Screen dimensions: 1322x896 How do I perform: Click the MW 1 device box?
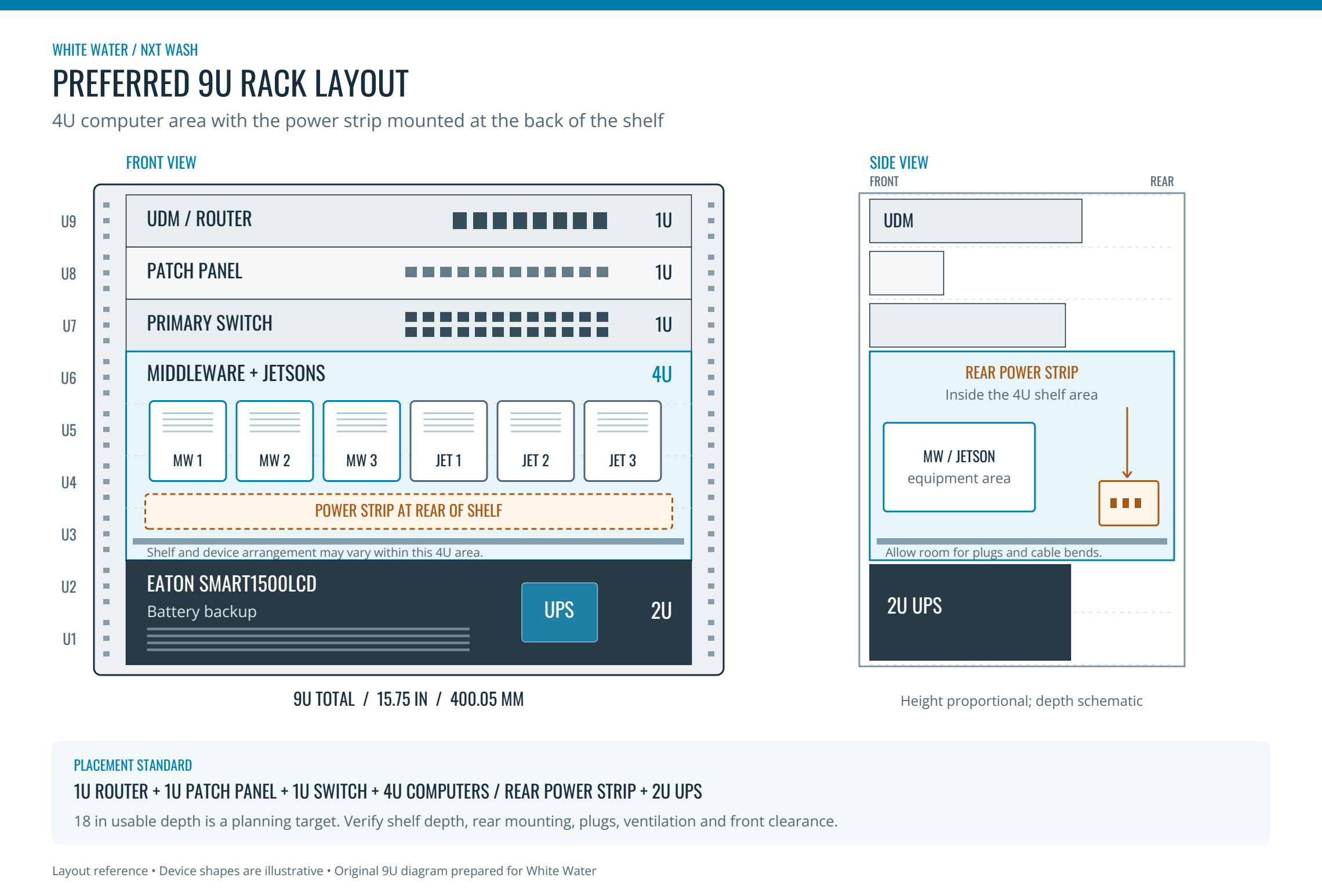click(187, 441)
